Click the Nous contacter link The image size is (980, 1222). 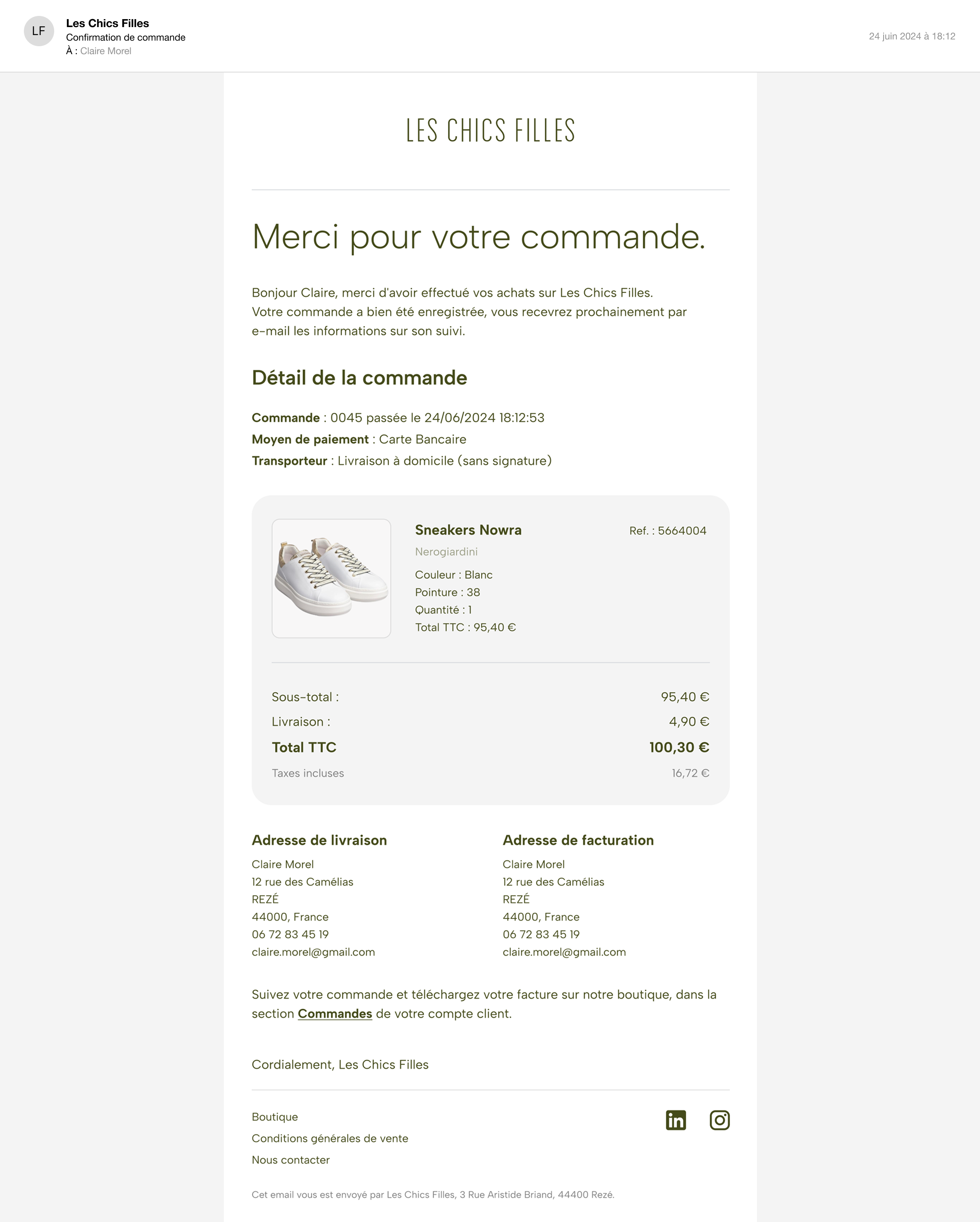[291, 1159]
